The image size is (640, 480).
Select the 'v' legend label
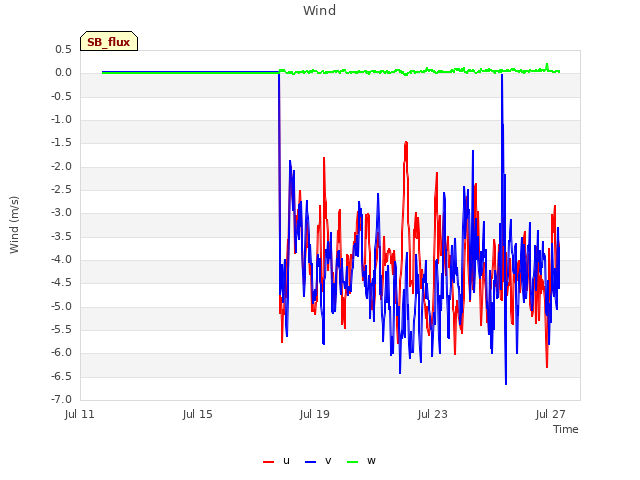pyautogui.click(x=328, y=461)
